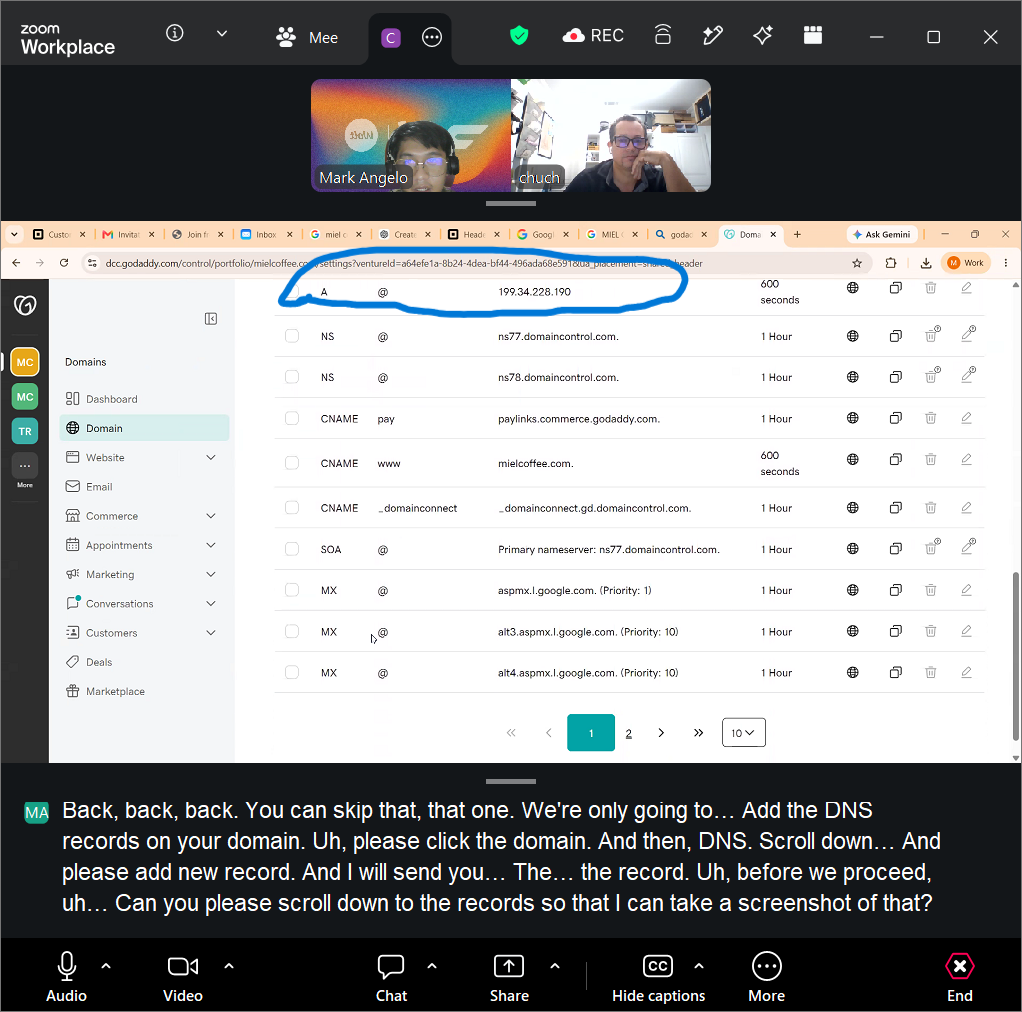Collapse the GoDaddy Domains side panel
The image size is (1022, 1012).
(211, 319)
